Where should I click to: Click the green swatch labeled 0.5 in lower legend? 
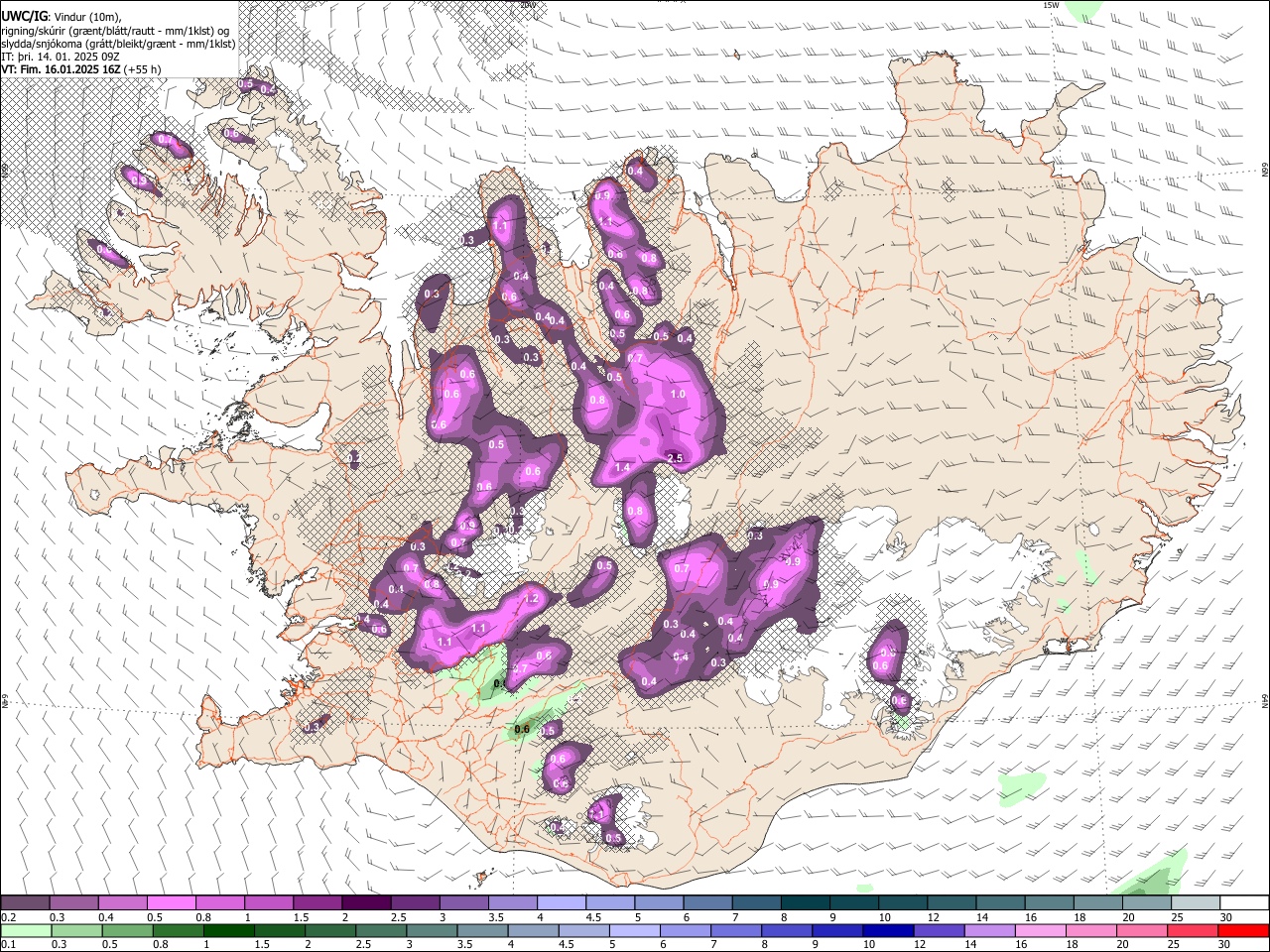coord(128,931)
